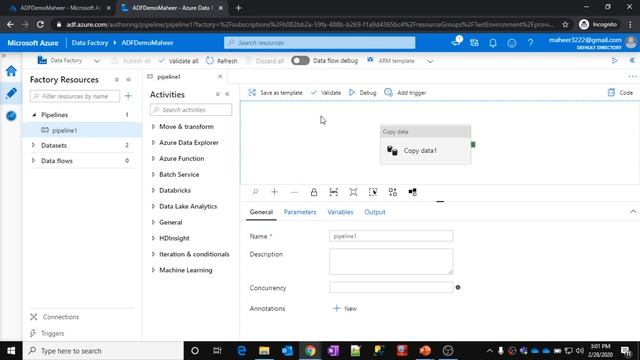Enable lasso selection mode
The image size is (640, 360).
pyautogui.click(x=373, y=192)
